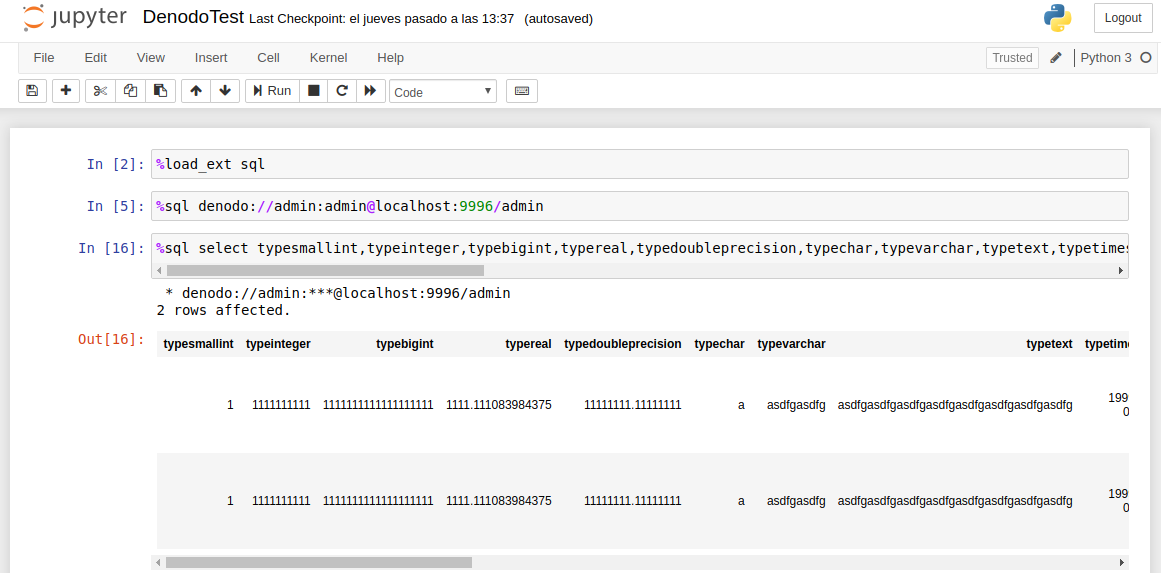Click the pencil edit mode icon
Image resolution: width=1161 pixels, height=573 pixels.
tap(1056, 58)
